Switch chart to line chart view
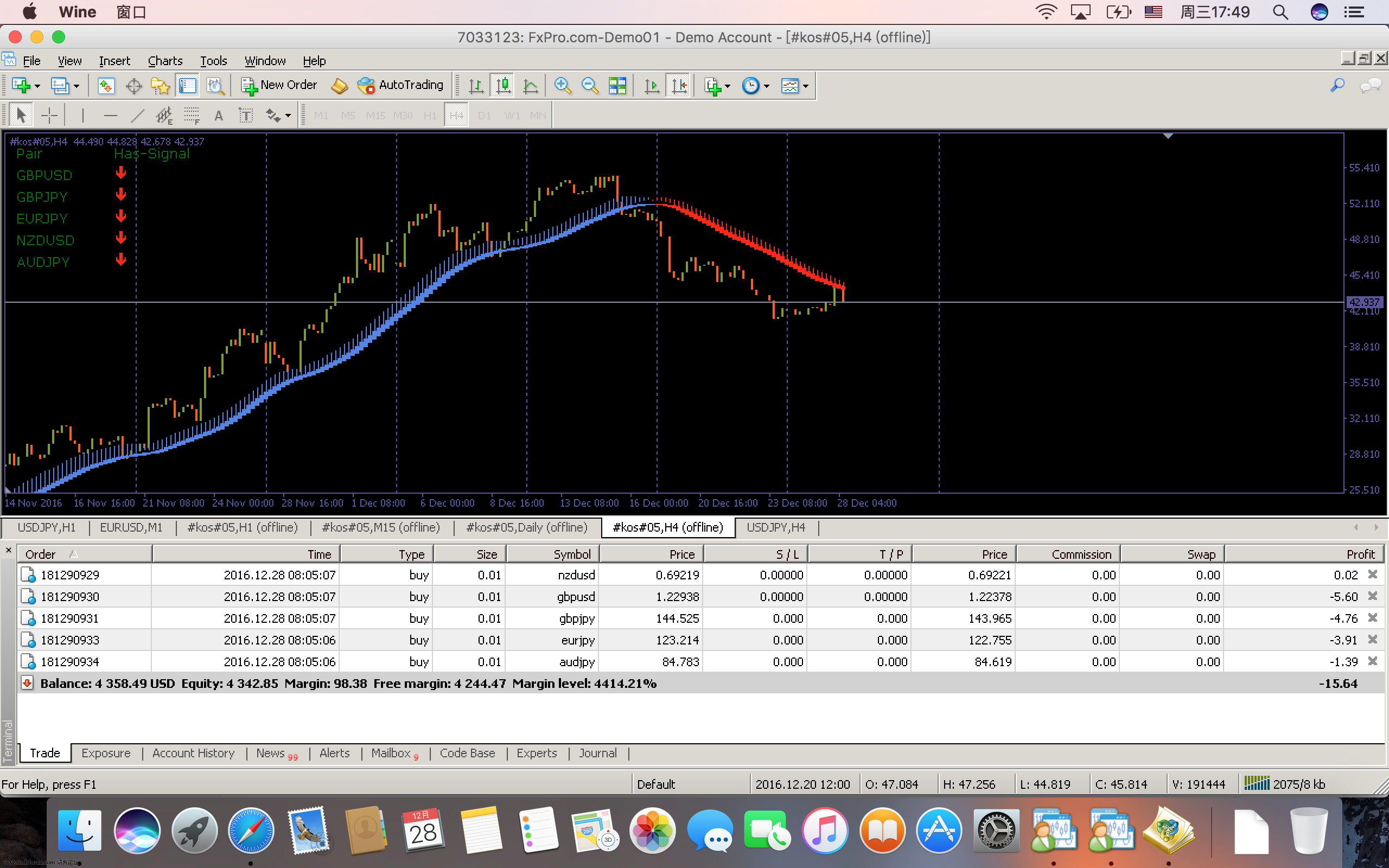The image size is (1389, 868). click(531, 86)
